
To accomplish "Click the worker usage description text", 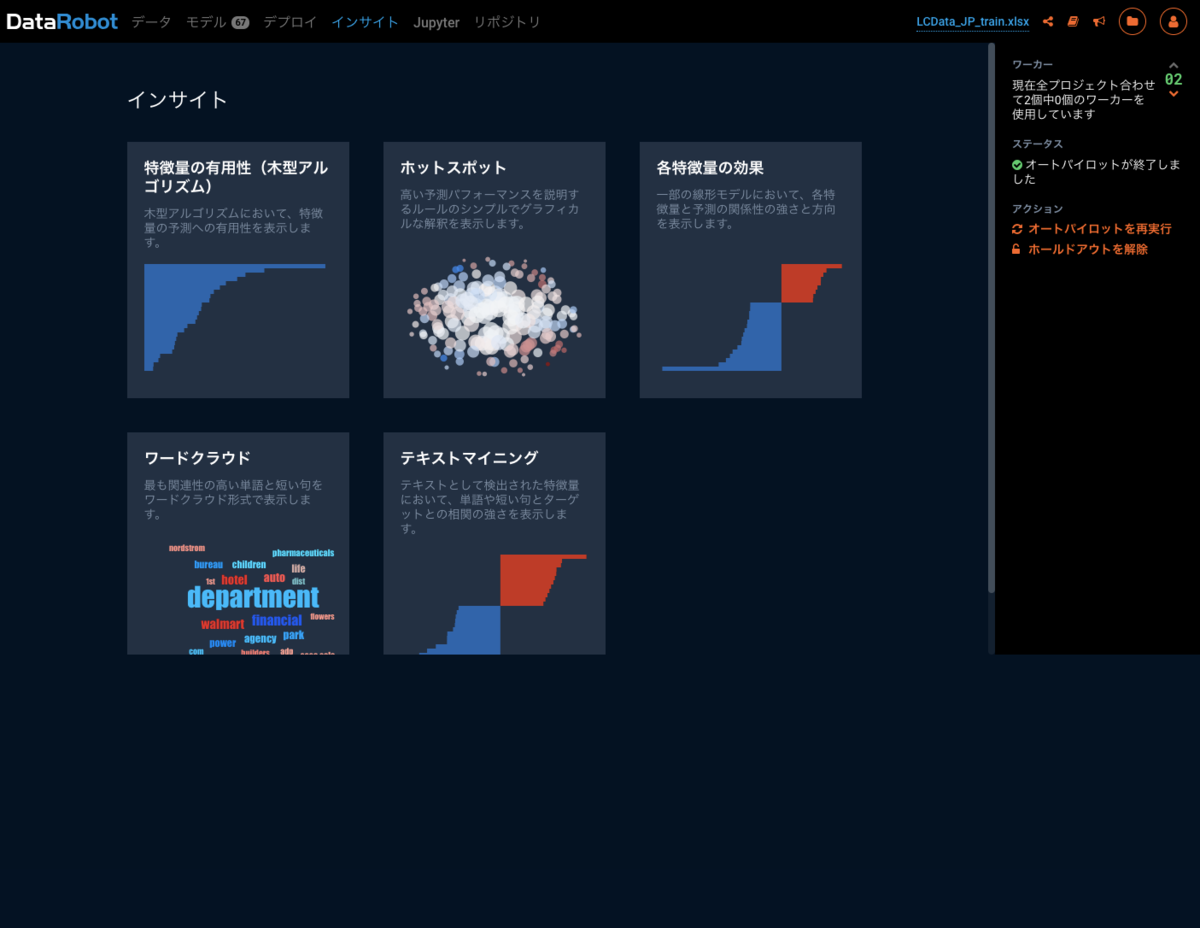I will [1083, 100].
